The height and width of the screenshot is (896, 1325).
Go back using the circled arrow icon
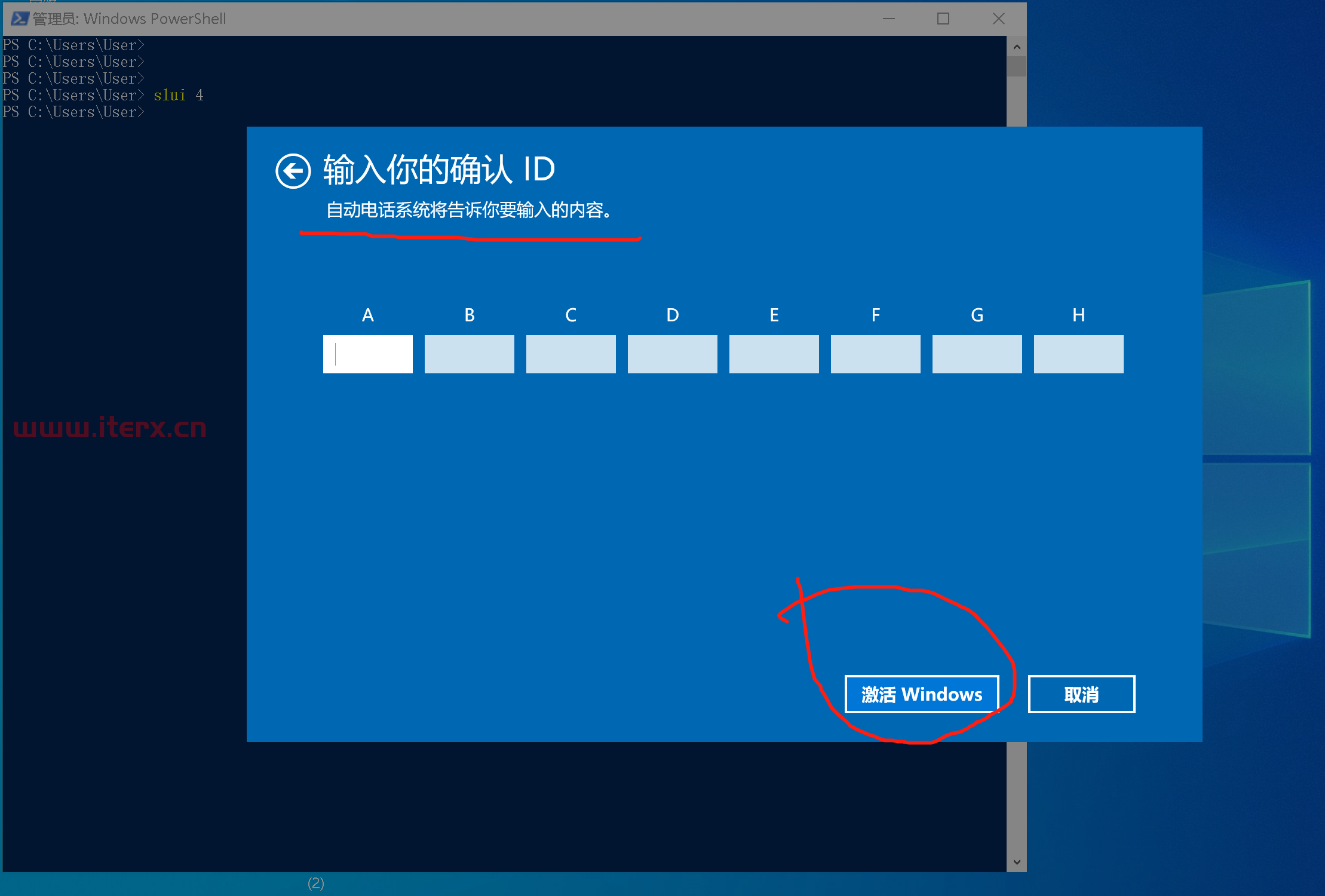[293, 171]
